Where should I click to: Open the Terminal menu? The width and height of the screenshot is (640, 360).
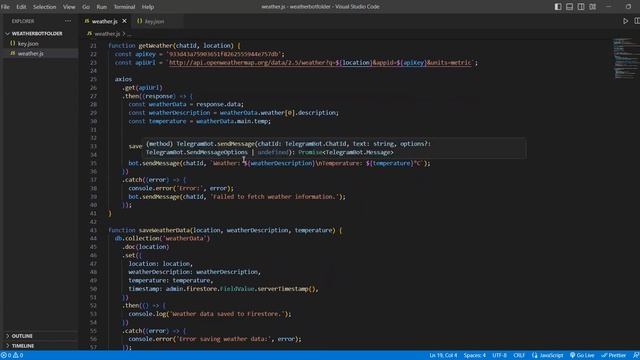point(124,7)
